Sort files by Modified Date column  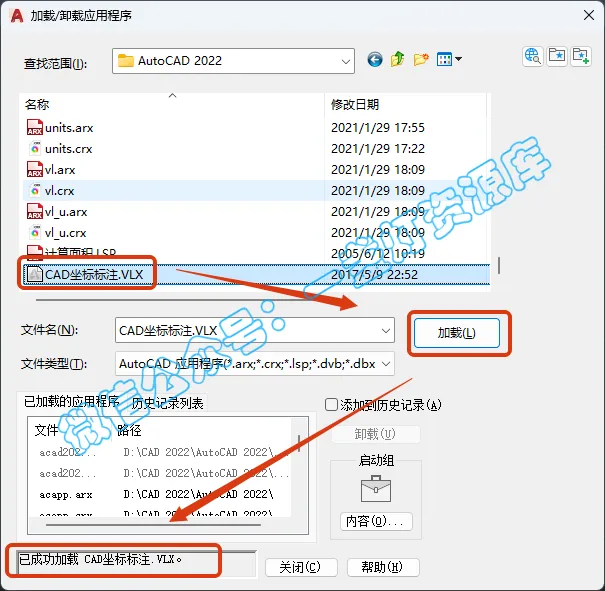point(405,104)
